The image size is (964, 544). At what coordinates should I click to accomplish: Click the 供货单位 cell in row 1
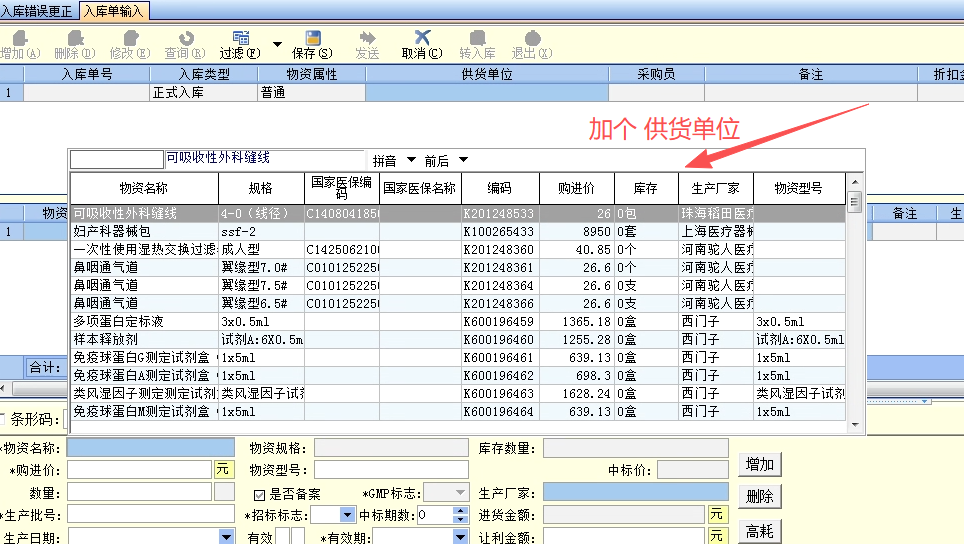pyautogui.click(x=487, y=92)
